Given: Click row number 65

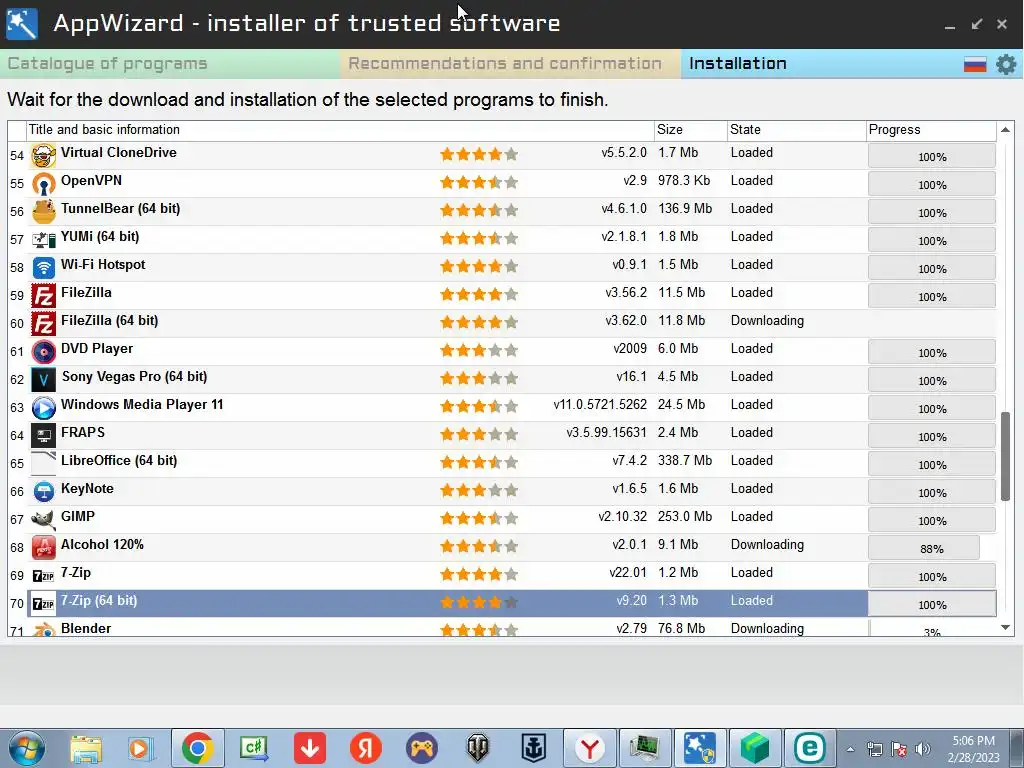Looking at the screenshot, I should click(x=17, y=464).
